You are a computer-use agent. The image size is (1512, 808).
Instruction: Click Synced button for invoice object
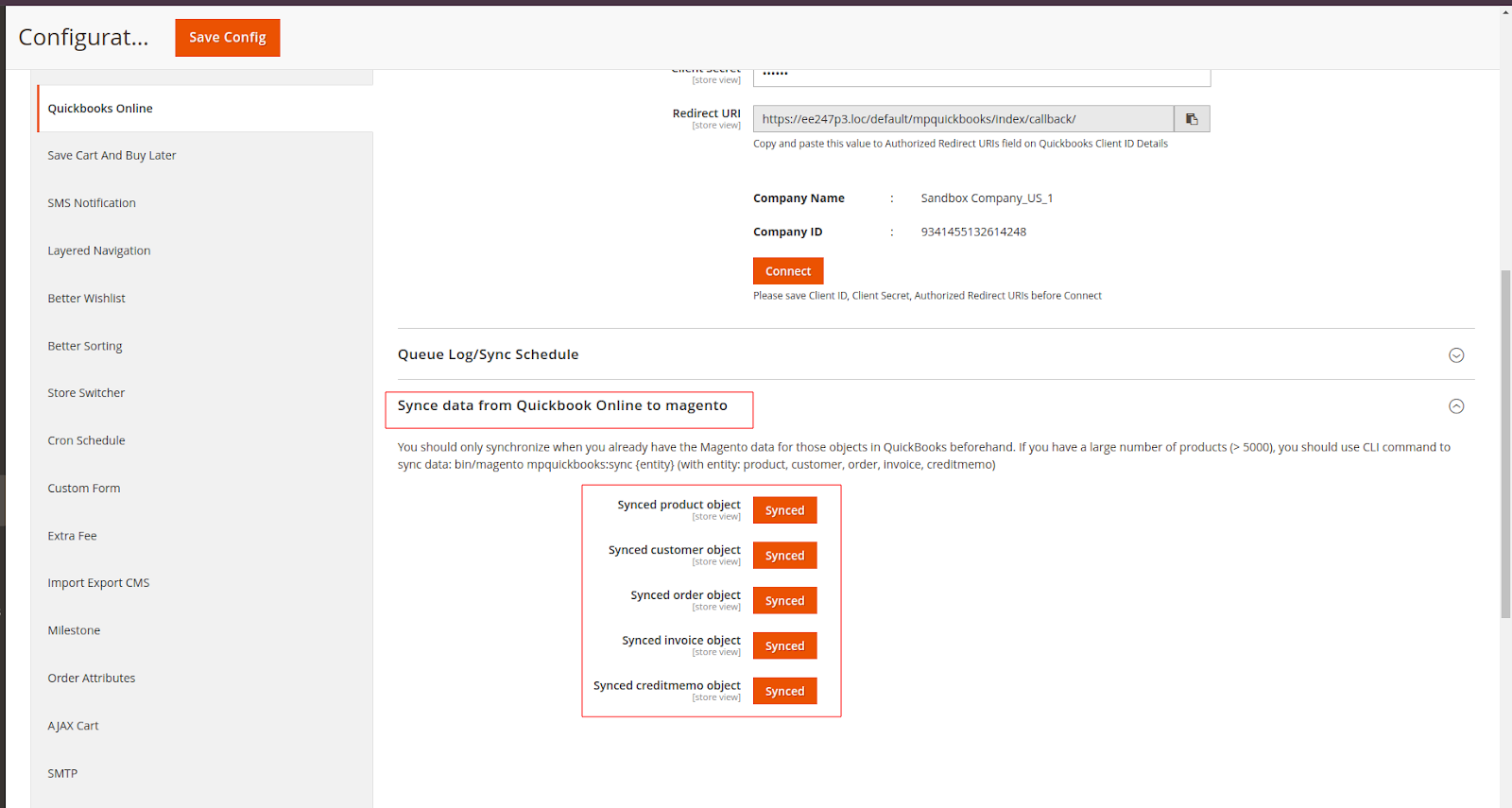(x=784, y=646)
